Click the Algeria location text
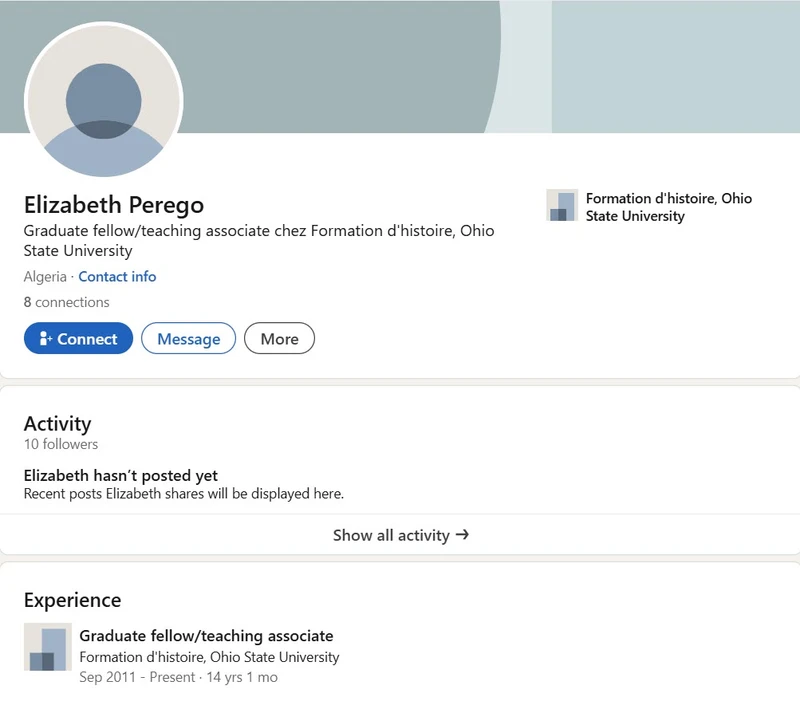Image resolution: width=800 pixels, height=701 pixels. point(45,277)
